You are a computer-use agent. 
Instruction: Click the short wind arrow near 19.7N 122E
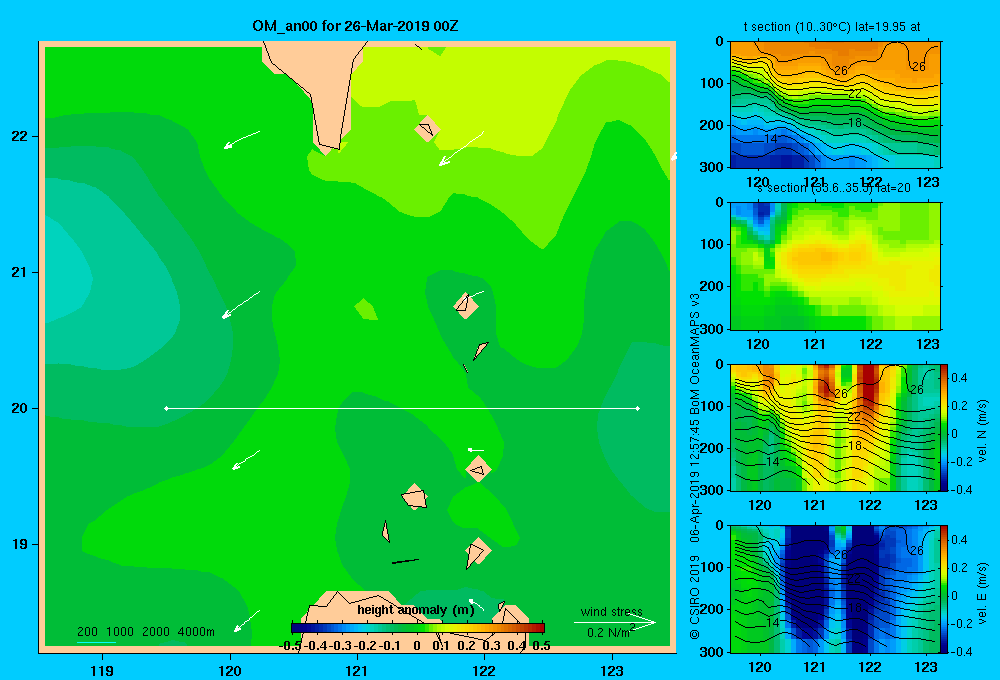476,450
